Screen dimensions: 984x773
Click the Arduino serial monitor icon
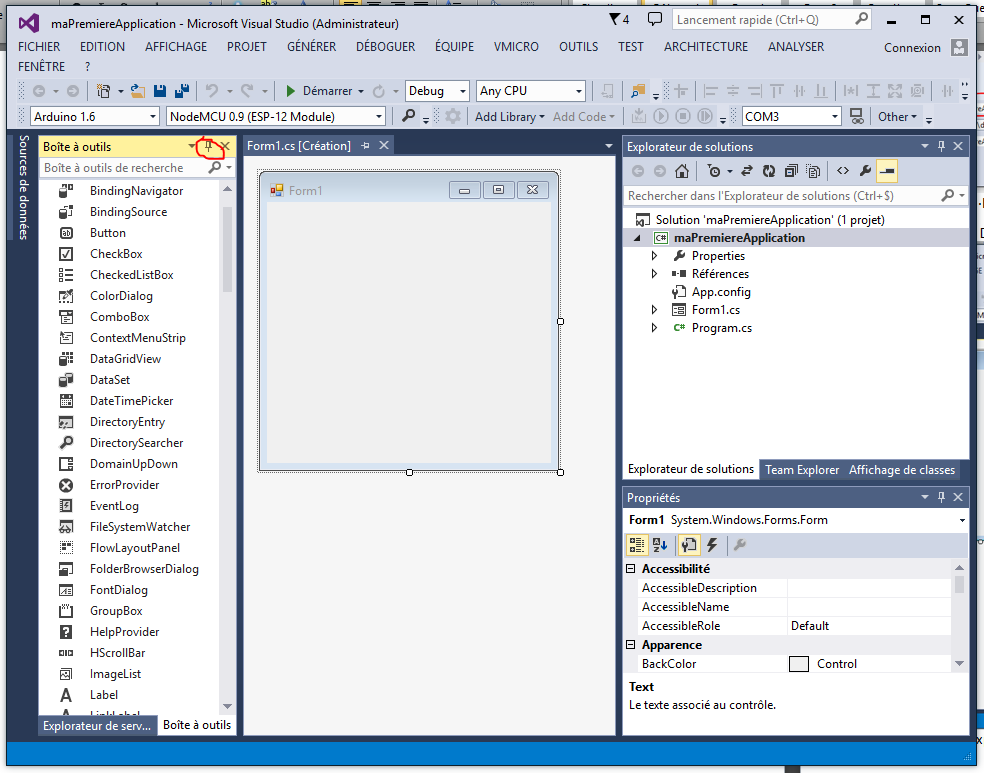855,116
